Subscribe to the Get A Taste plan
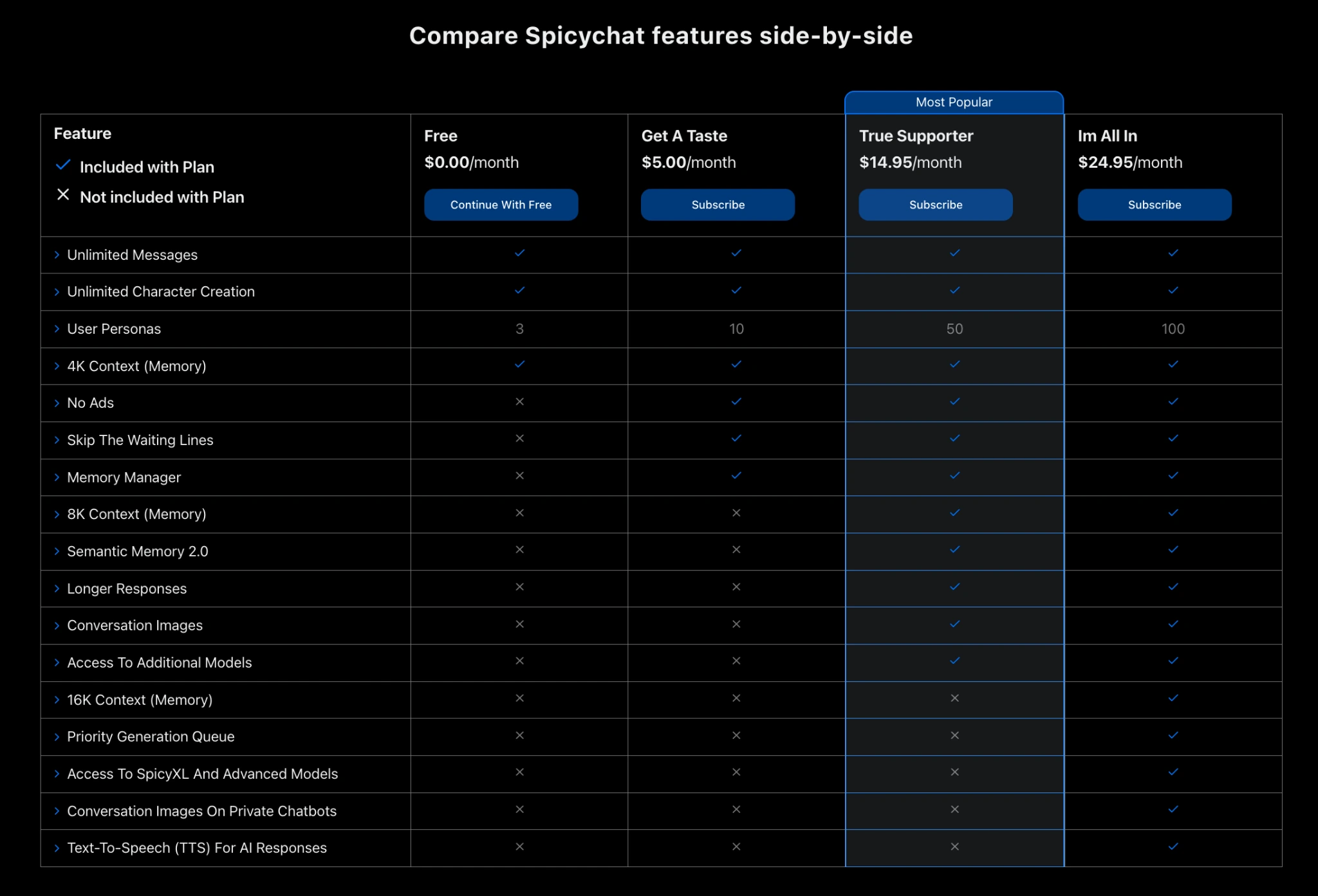 pyautogui.click(x=718, y=205)
